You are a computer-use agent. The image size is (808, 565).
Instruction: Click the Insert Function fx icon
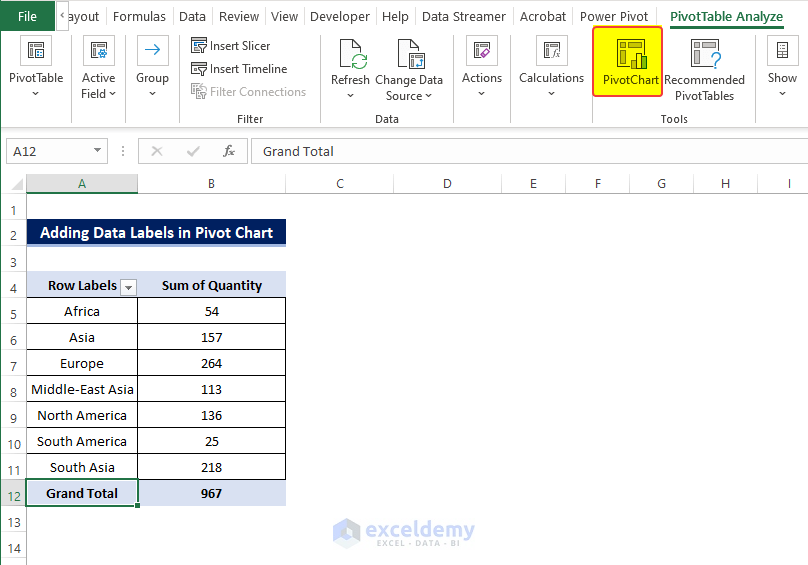pyautogui.click(x=229, y=151)
